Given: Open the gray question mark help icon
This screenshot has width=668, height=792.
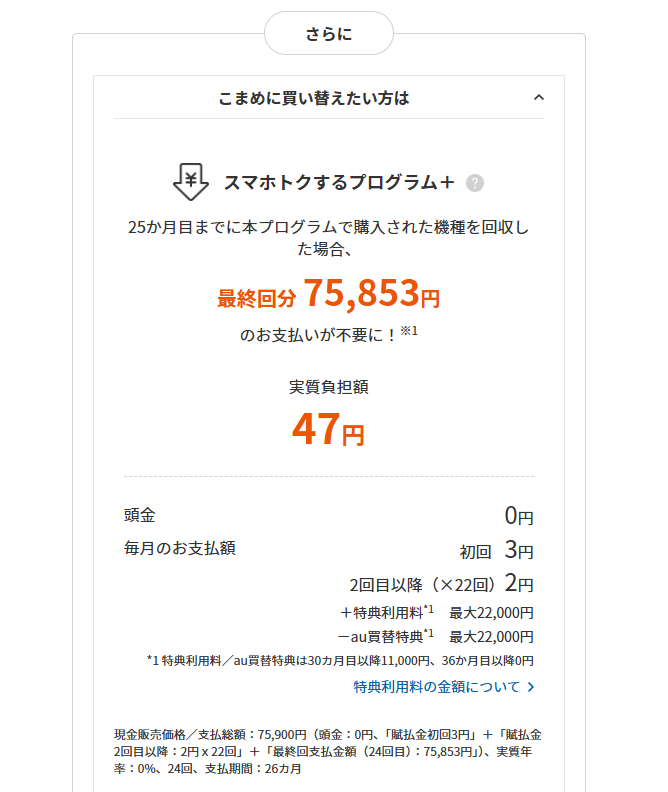Looking at the screenshot, I should [475, 183].
